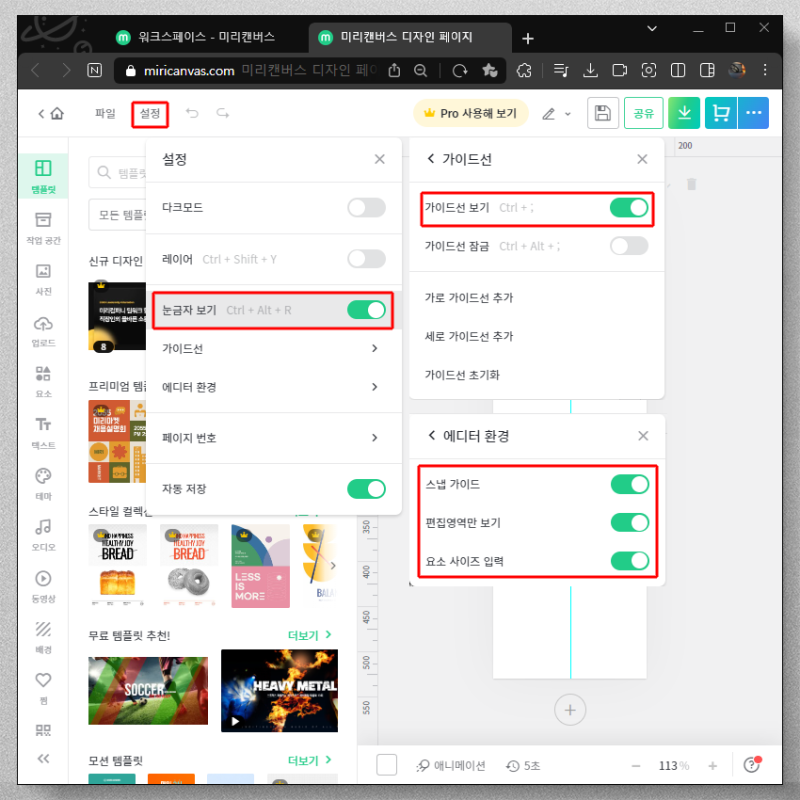Enable the 가이드선 잠금 switch

point(629,246)
